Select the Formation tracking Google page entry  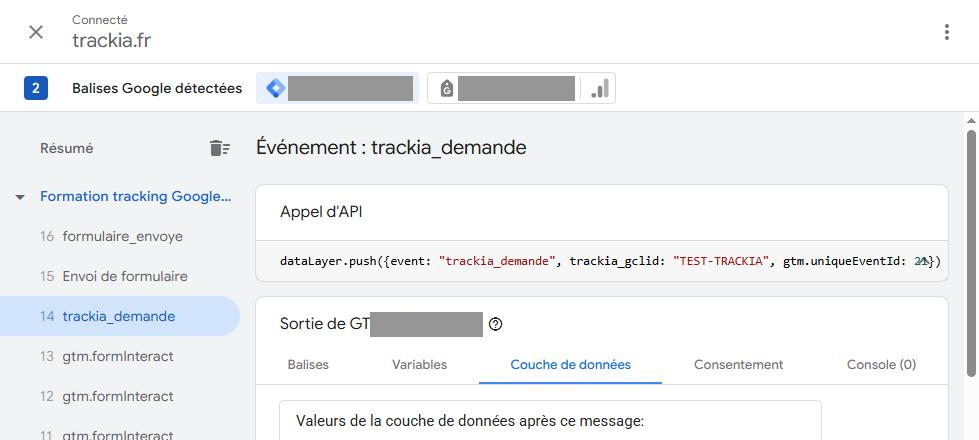pos(135,197)
